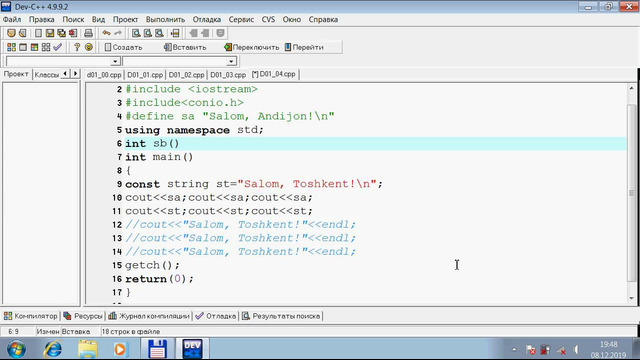Click the editor vertical scrollbar down arrow
The height and width of the screenshot is (360, 640).
(x=631, y=298)
